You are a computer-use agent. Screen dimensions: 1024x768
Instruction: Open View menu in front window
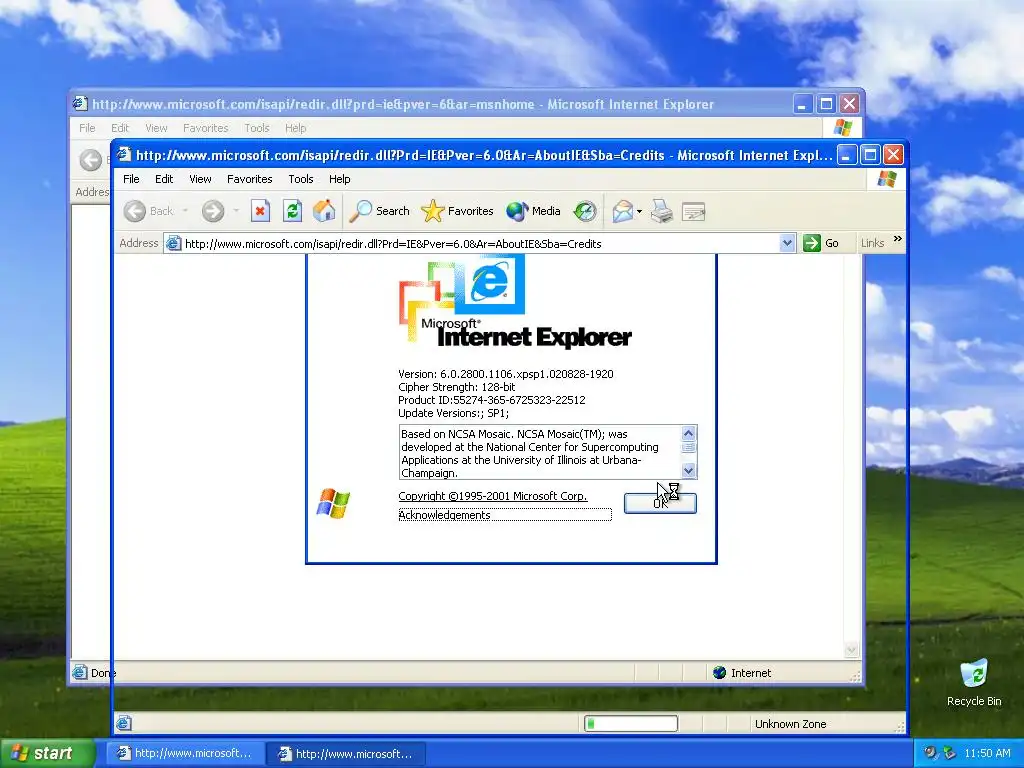point(200,179)
